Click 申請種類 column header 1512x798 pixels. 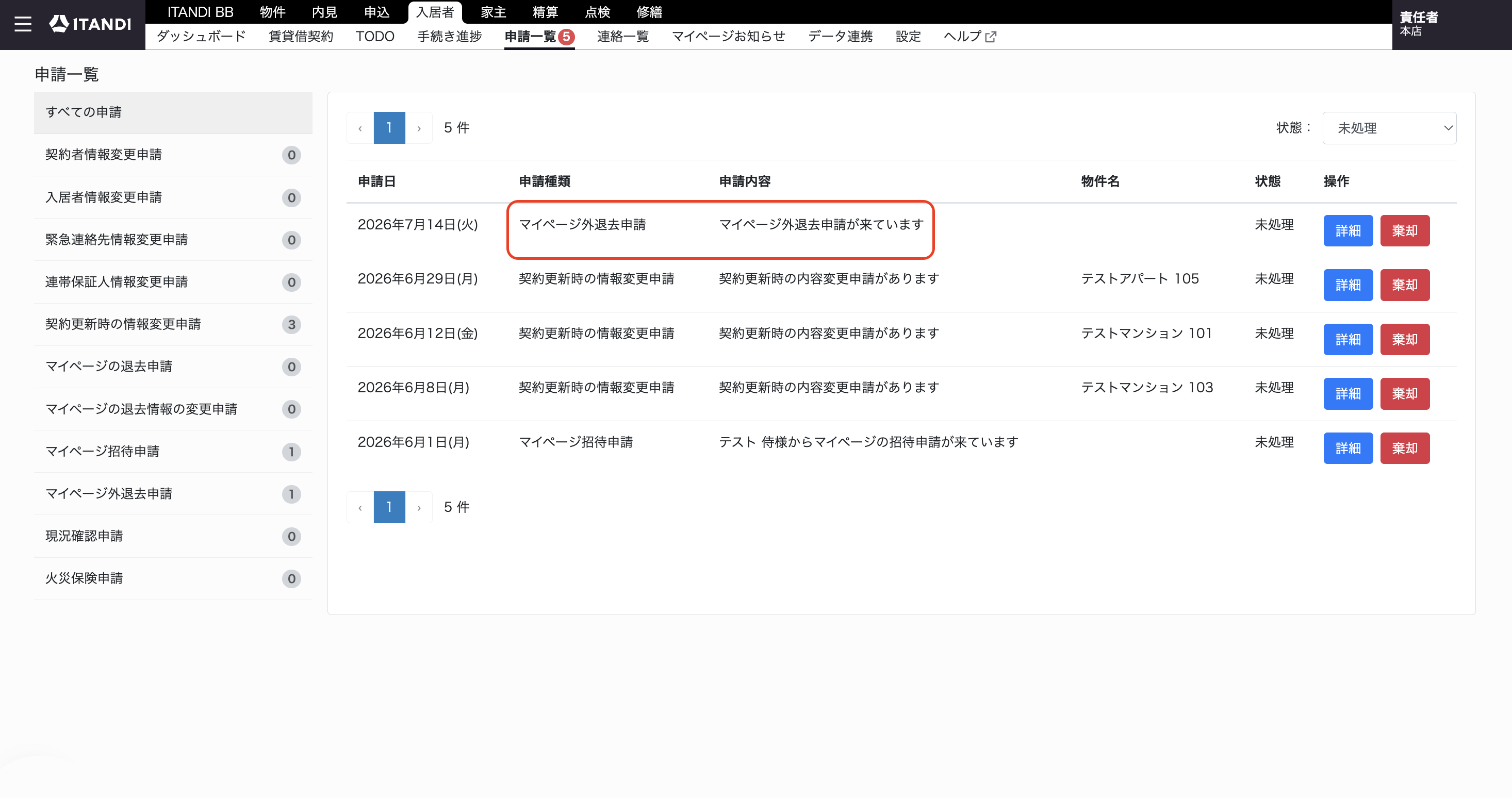click(x=544, y=181)
